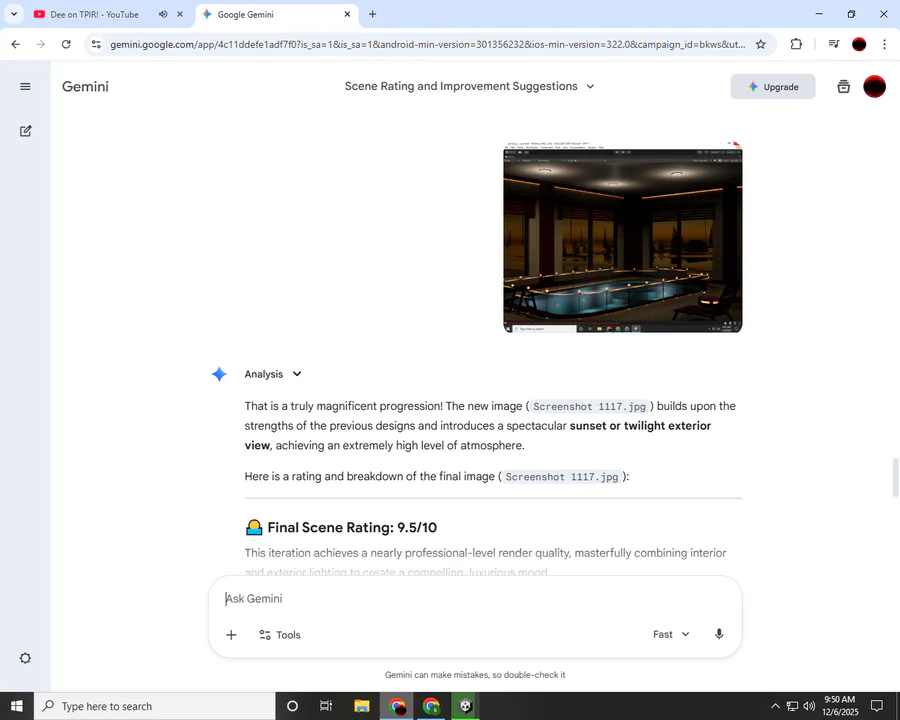The height and width of the screenshot is (720, 900).
Task: Go back in browser history
Action: tap(15, 44)
